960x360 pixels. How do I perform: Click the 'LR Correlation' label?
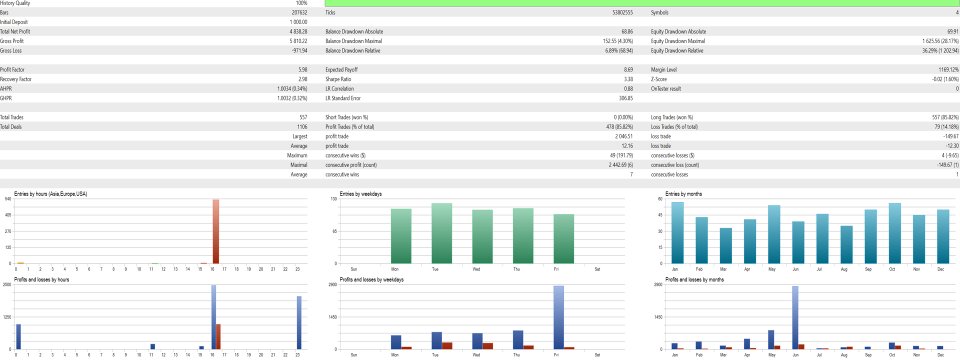[x=339, y=89]
